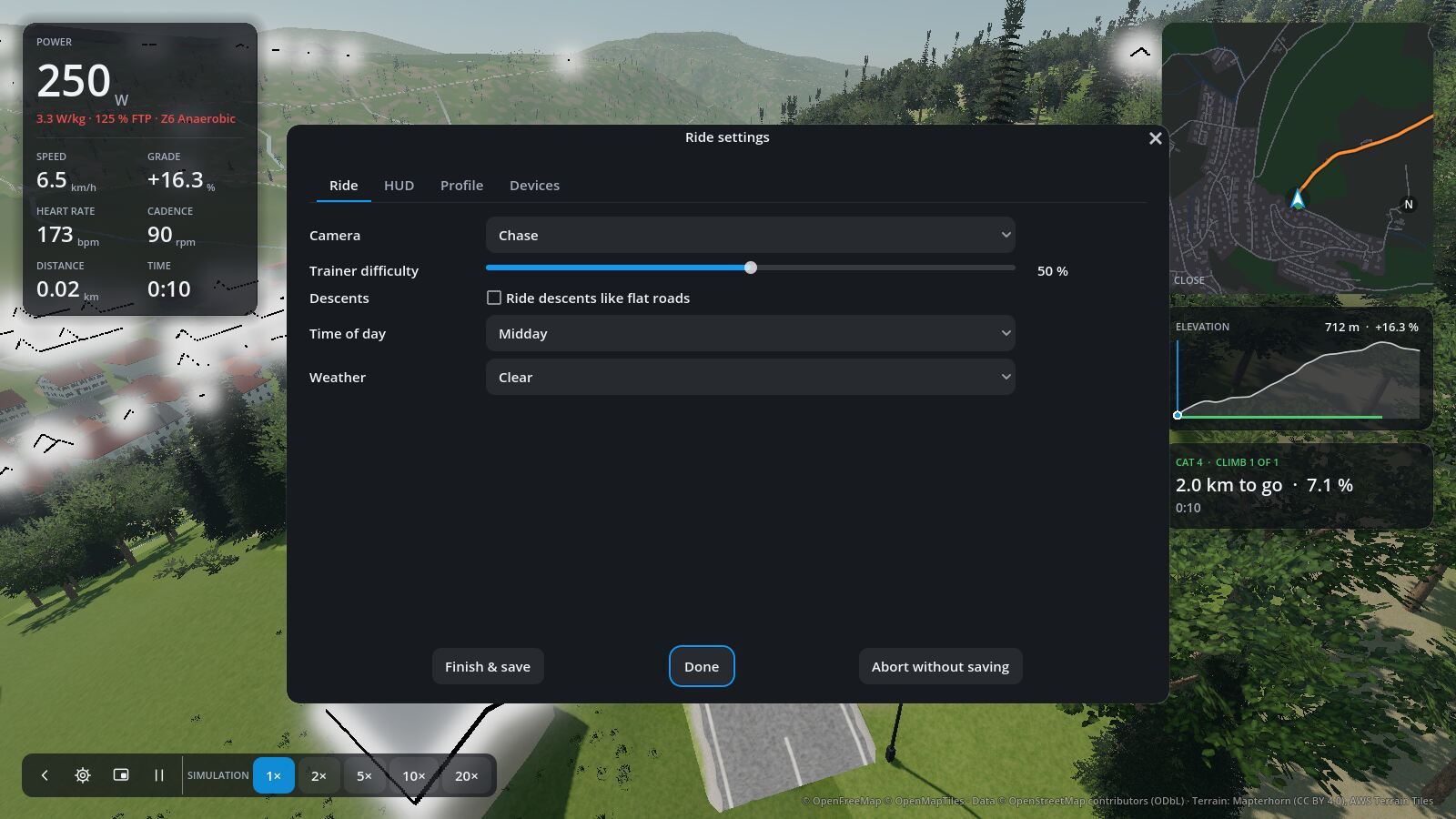Screen dimensions: 1456x819
Task: Toggle the picture-in-picture view icon
Action: click(121, 775)
